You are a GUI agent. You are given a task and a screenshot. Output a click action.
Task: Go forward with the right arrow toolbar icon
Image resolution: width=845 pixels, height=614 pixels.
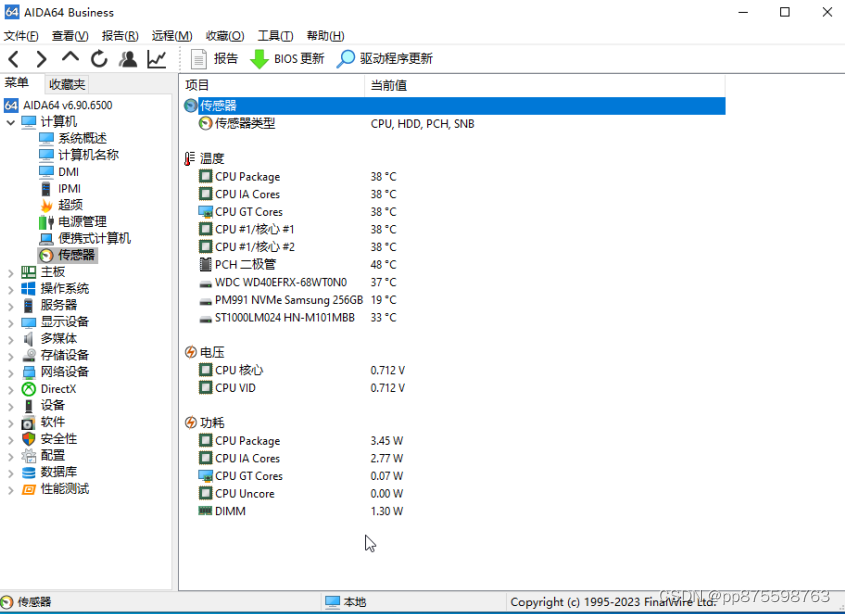click(x=41, y=59)
